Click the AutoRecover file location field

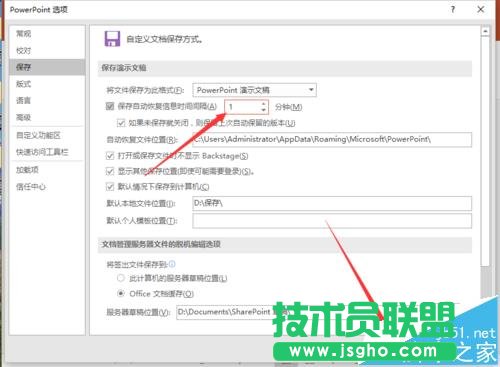pos(332,139)
